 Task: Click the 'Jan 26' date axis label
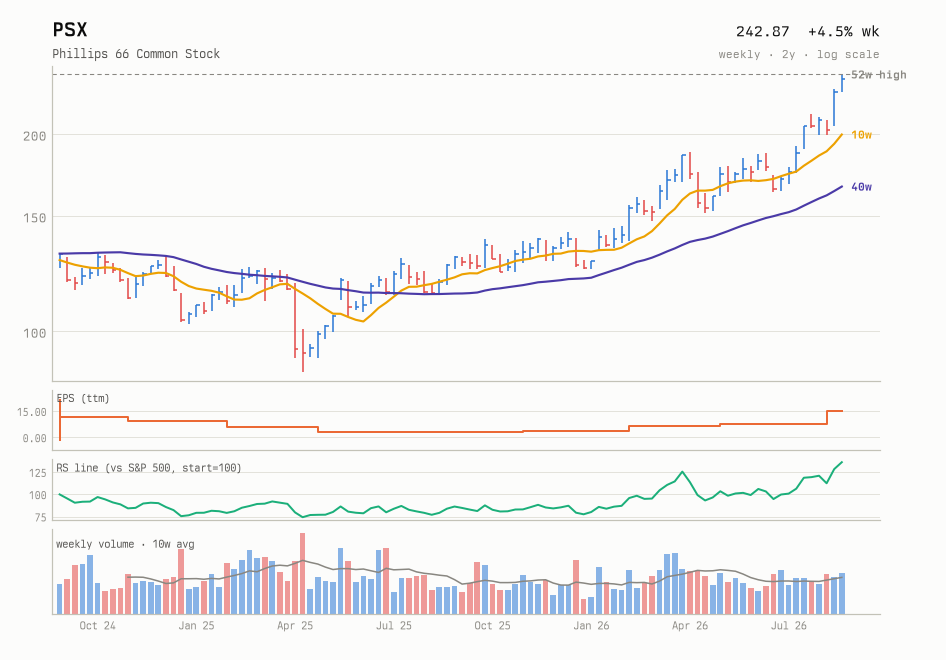(x=591, y=626)
